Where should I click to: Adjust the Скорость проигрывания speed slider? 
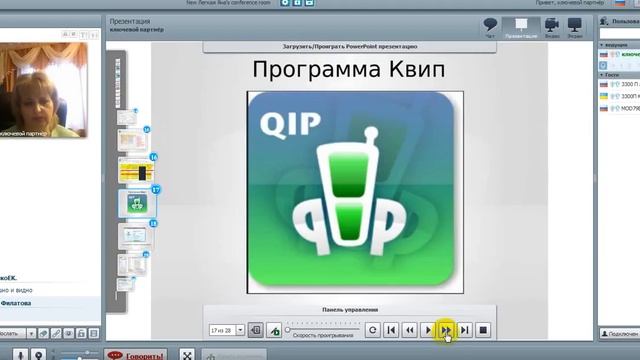pos(288,329)
